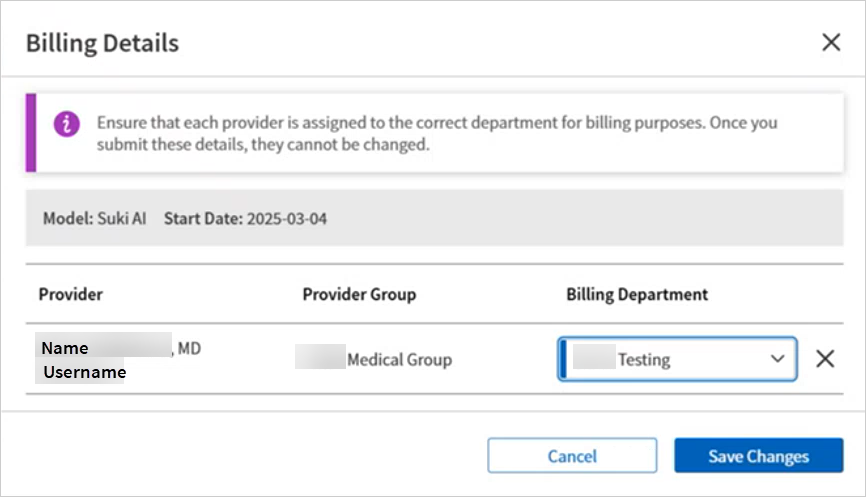Expand the Billing Department chevron arrow
Viewport: 866px width, 497px height.
pyautogui.click(x=777, y=359)
